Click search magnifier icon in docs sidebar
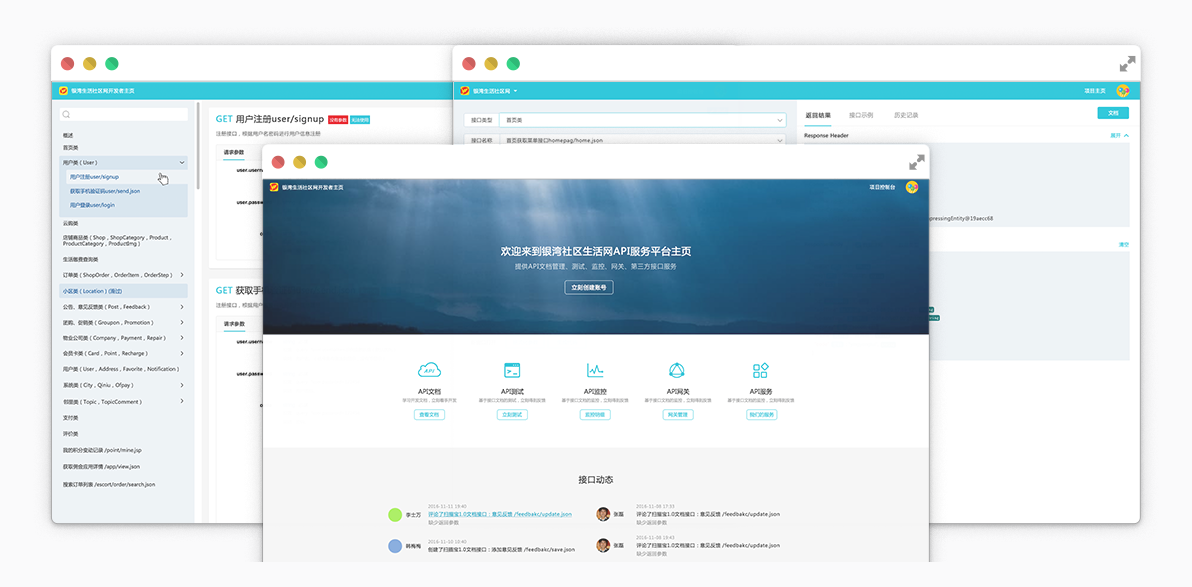The width and height of the screenshot is (1192, 587). (66, 115)
